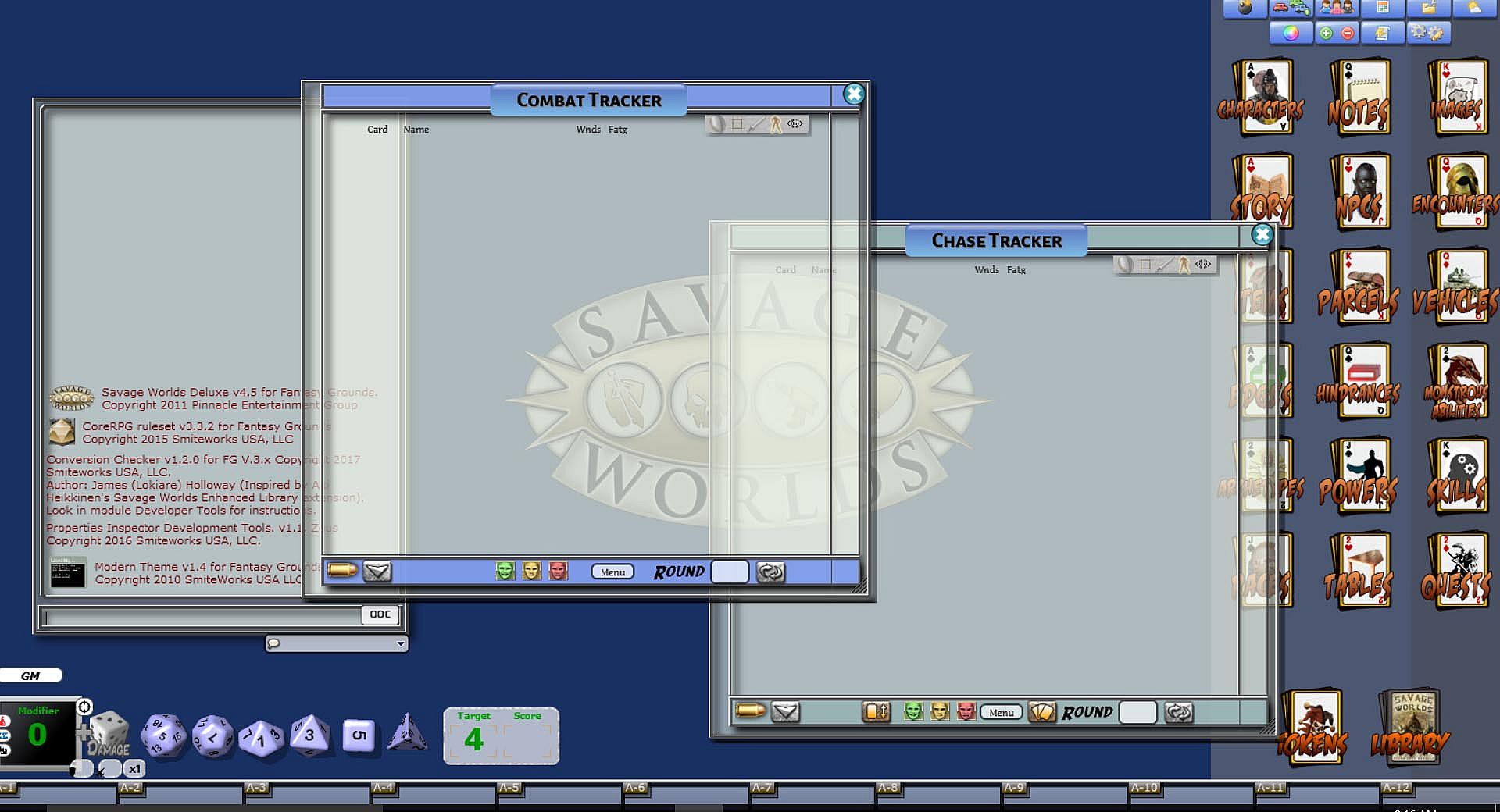Pick the d20 die
The height and width of the screenshot is (812, 1500).
point(163,735)
